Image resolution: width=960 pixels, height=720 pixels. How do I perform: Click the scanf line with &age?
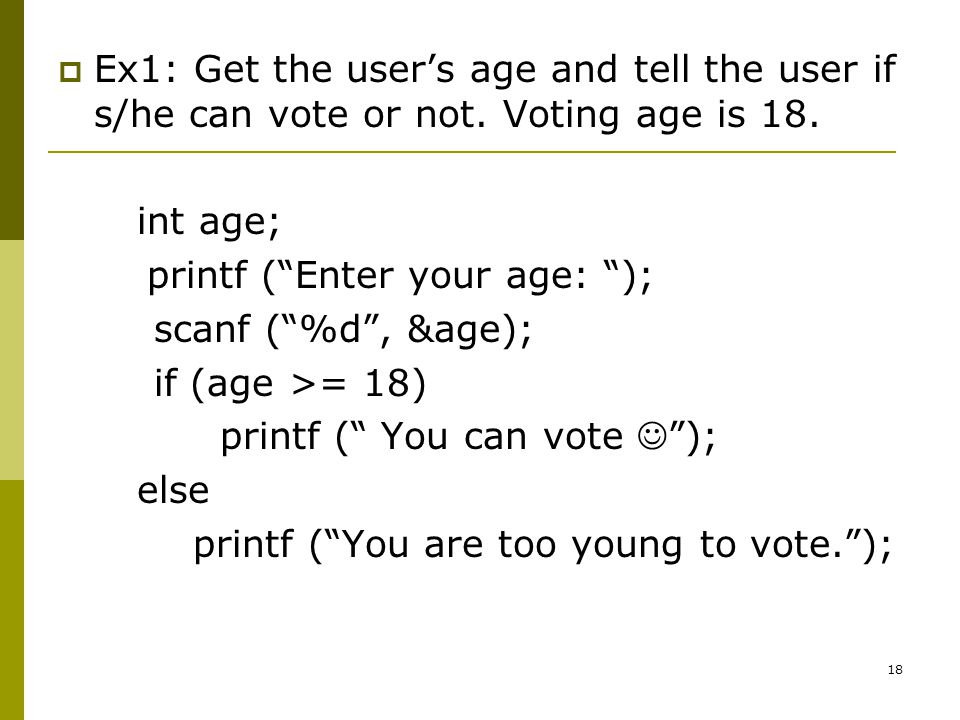pos(343,330)
